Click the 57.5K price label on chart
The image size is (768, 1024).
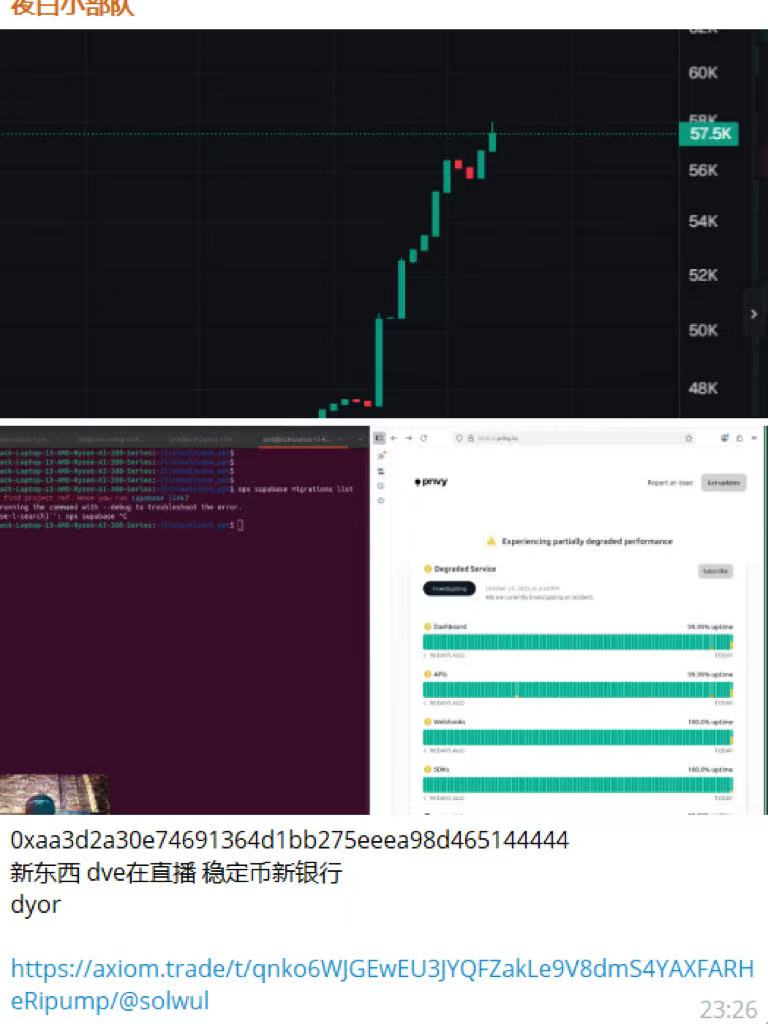[x=709, y=134]
